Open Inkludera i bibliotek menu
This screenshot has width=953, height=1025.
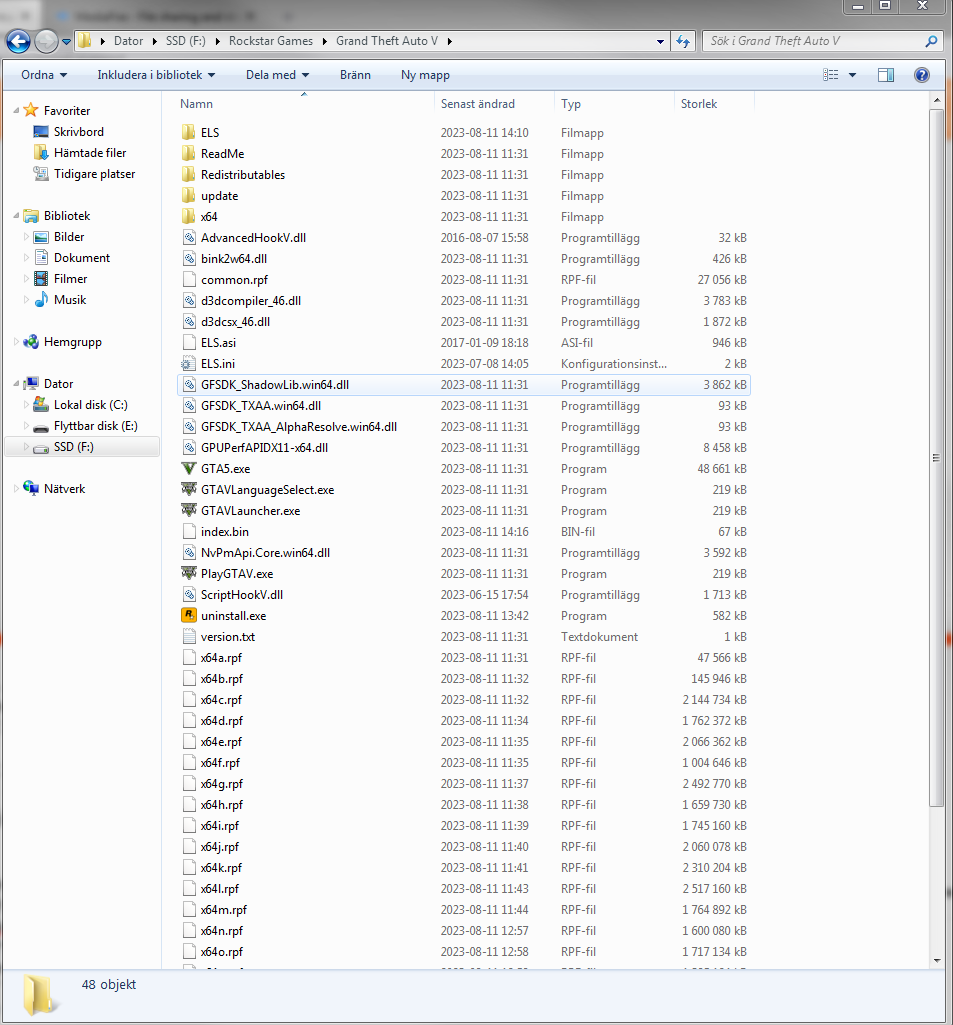156,75
